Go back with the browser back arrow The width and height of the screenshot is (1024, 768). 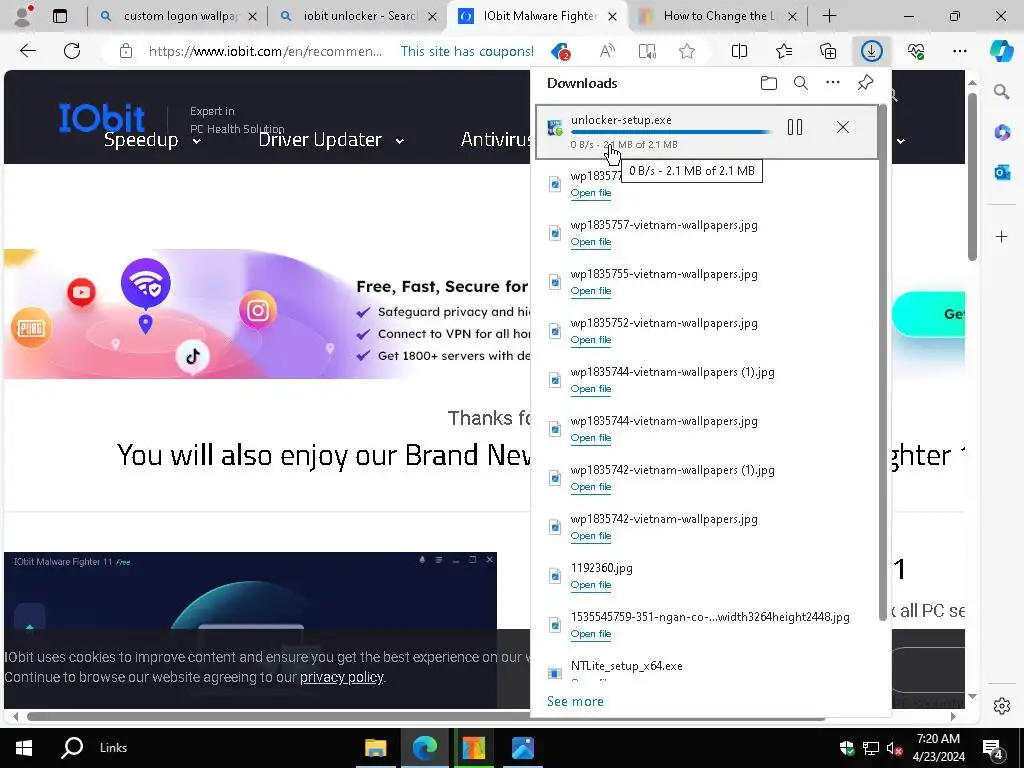pyautogui.click(x=27, y=51)
